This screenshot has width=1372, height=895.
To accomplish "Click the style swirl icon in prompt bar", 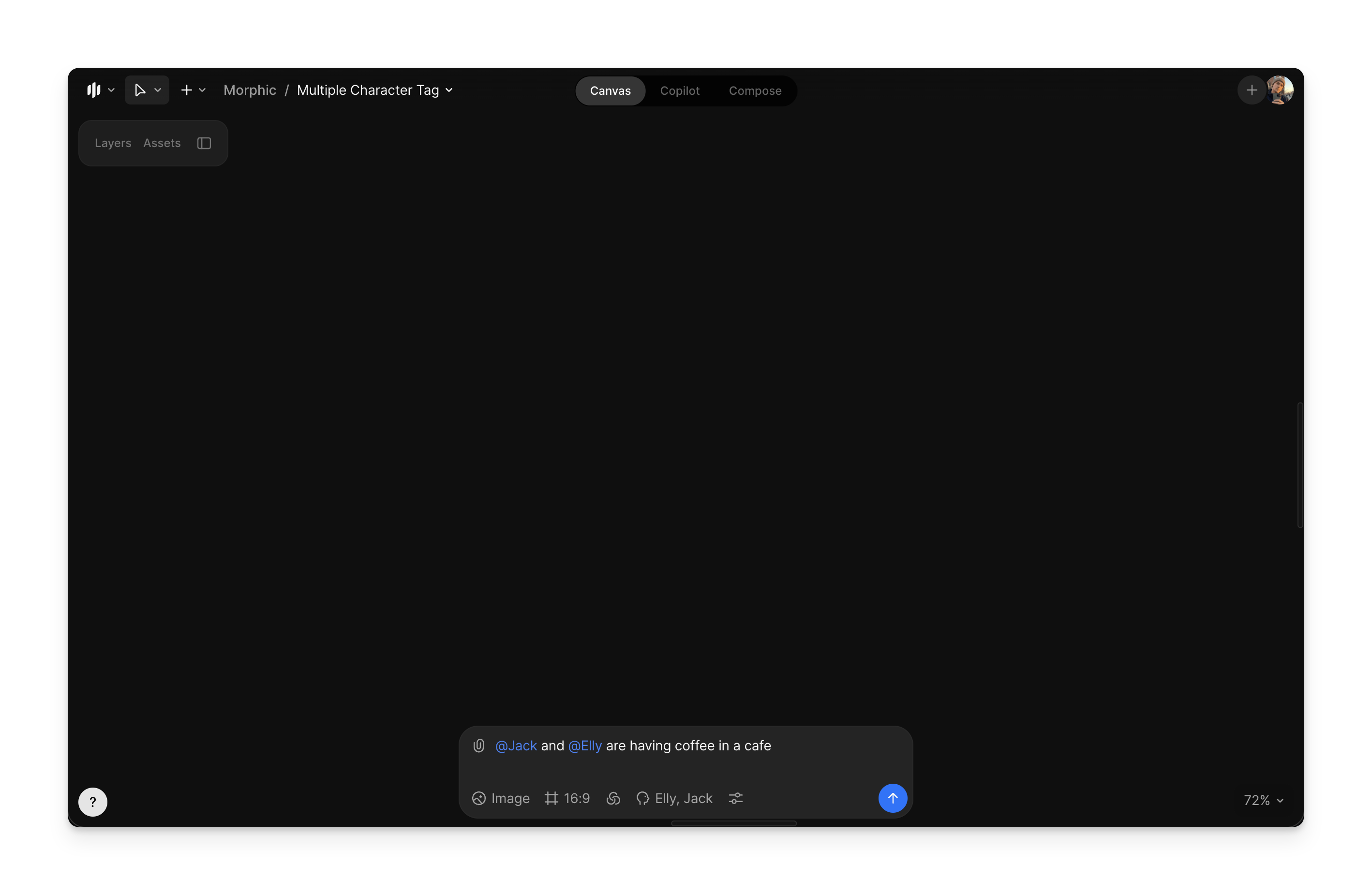I will coord(613,798).
